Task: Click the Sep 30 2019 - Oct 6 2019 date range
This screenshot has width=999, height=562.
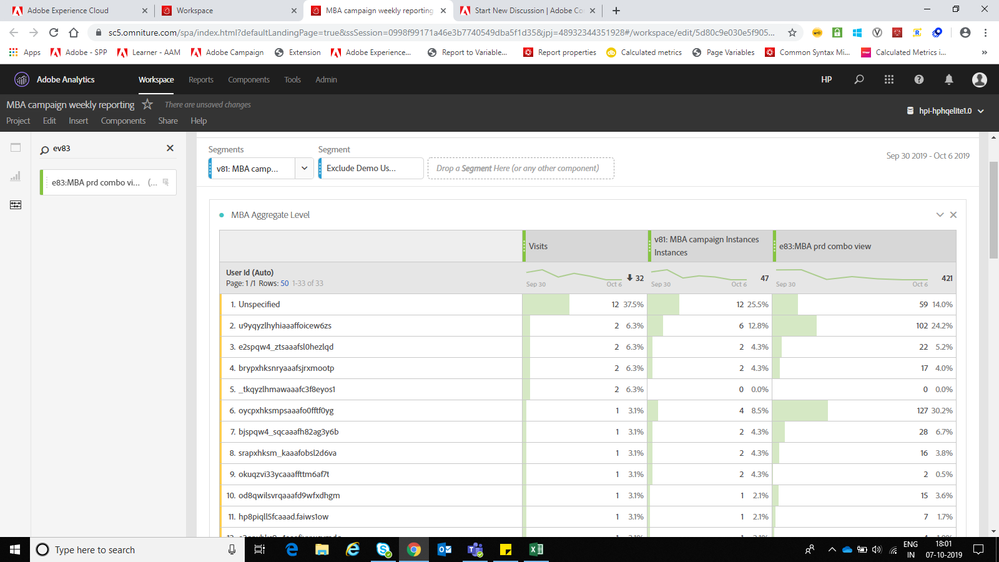Action: [928, 155]
